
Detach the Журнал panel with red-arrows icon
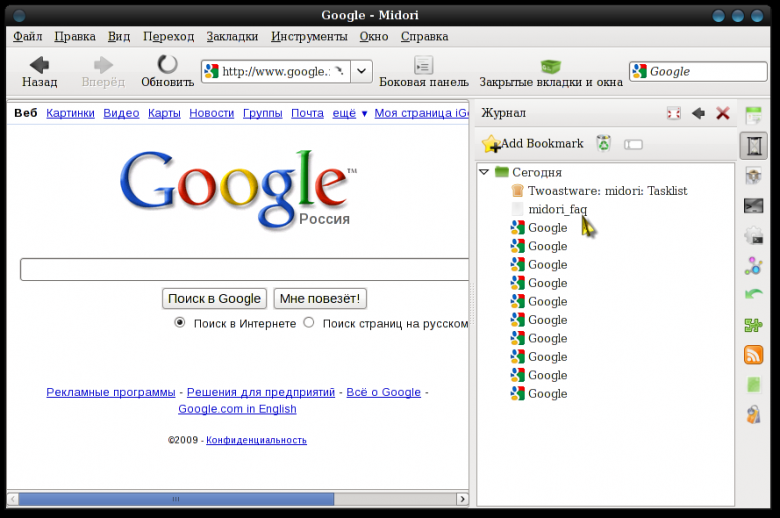[674, 113]
